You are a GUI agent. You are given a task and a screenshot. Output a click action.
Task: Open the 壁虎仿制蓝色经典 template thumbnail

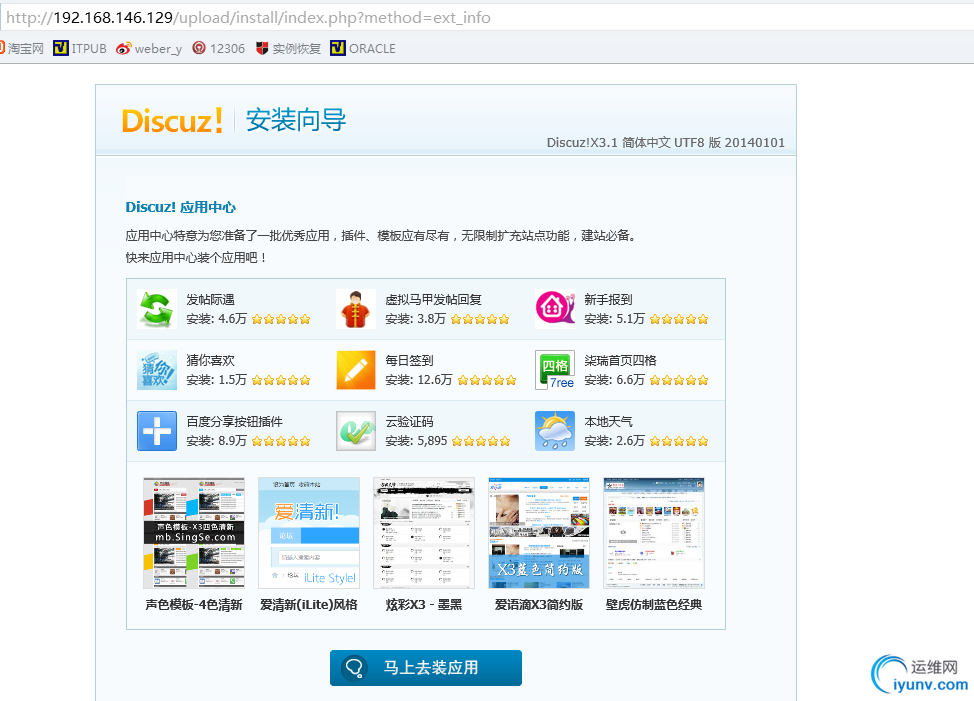click(x=654, y=533)
